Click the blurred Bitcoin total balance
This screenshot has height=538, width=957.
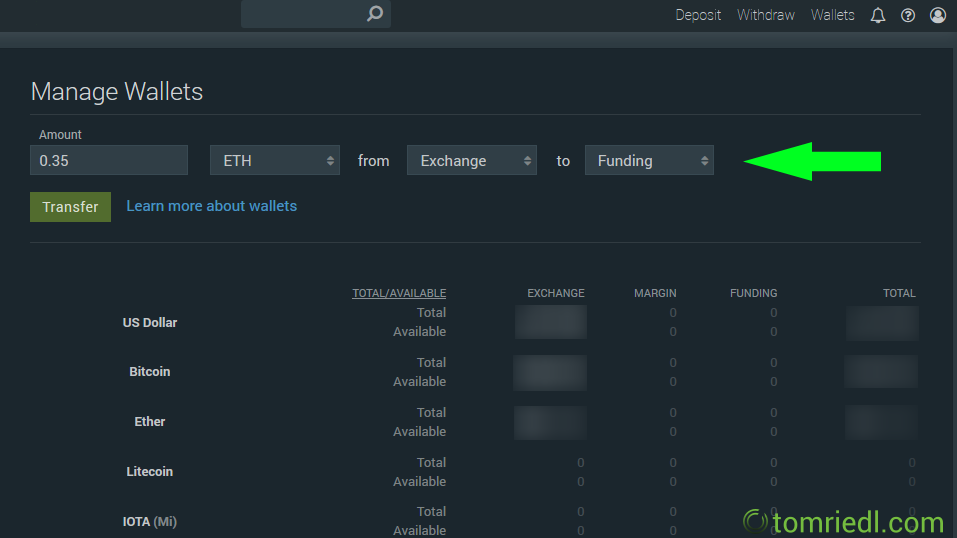point(881,371)
